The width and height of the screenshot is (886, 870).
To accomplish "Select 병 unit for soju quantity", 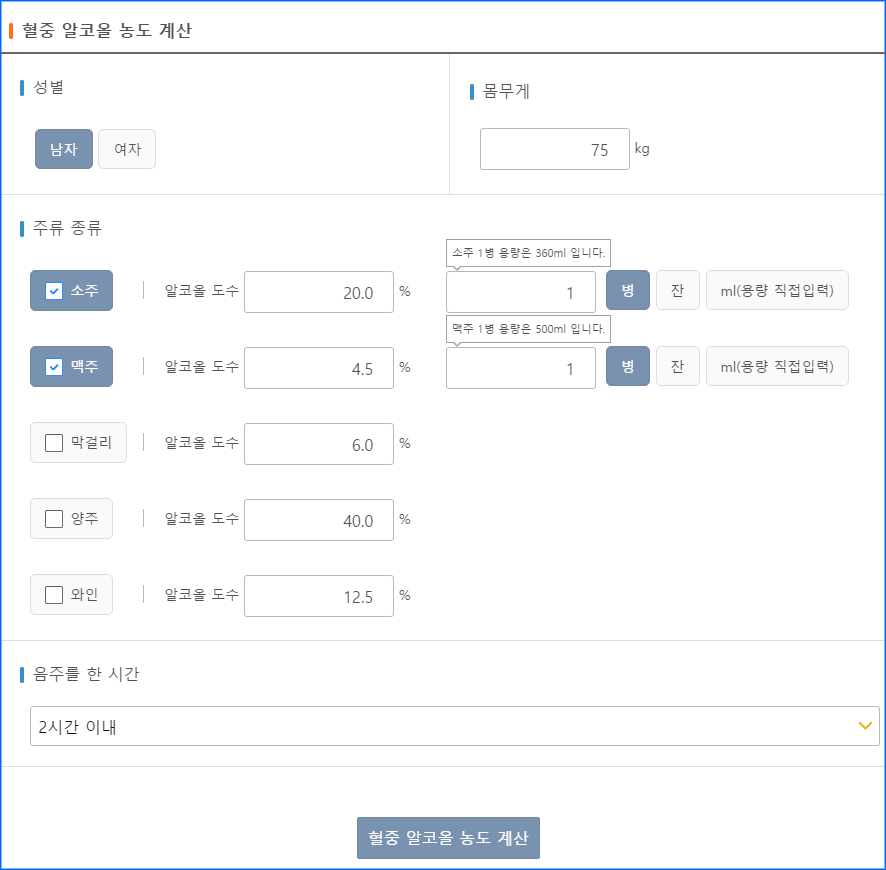I will tap(627, 290).
